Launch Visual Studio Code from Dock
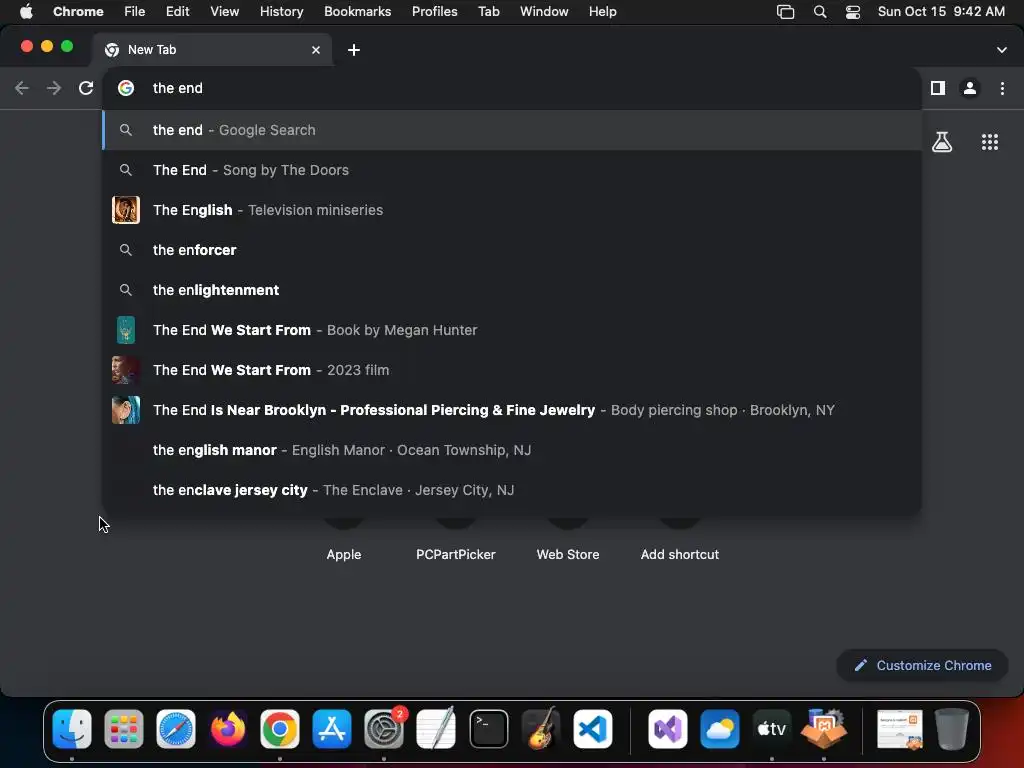This screenshot has width=1024, height=768. [593, 729]
